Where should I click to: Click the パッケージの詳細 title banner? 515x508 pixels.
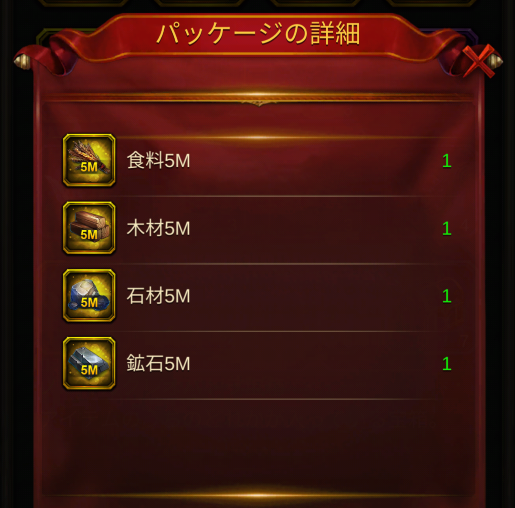pyautogui.click(x=258, y=33)
